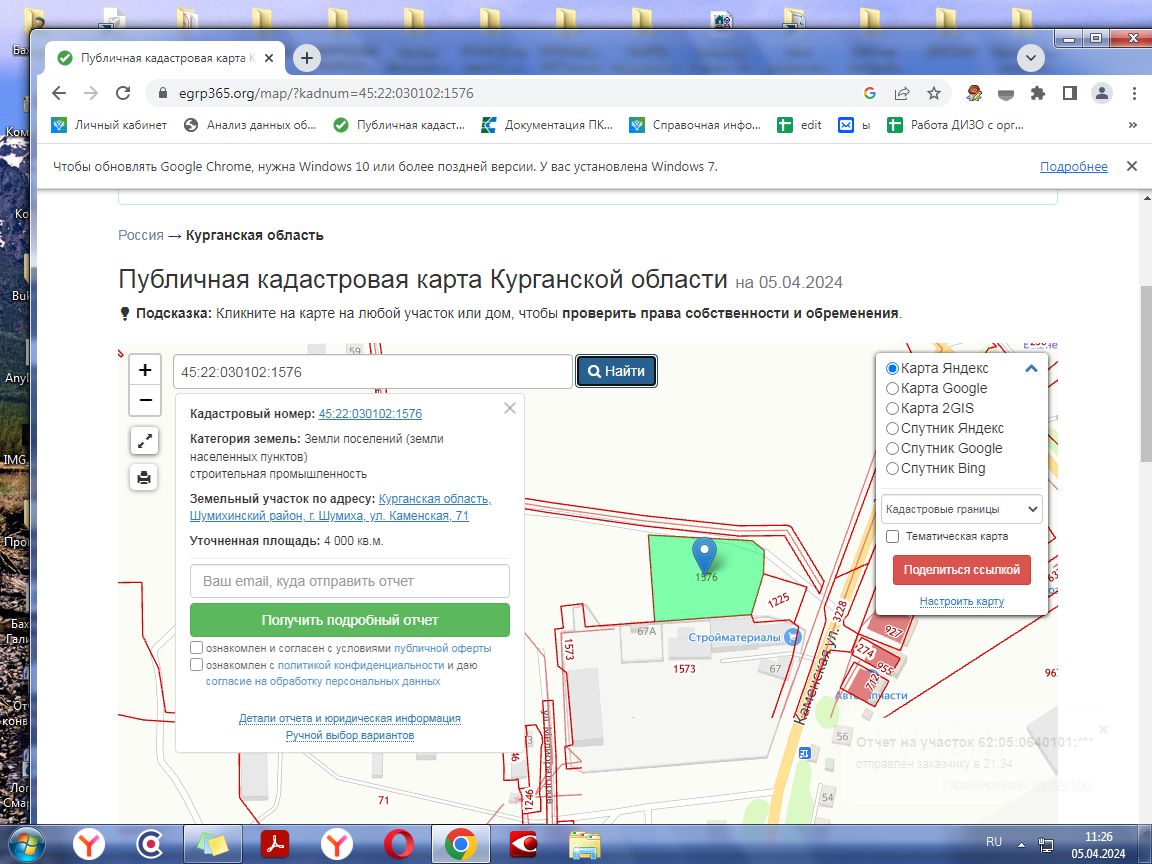Open the Chrome extensions puzzle icon
The image size is (1152, 864).
pyautogui.click(x=1038, y=93)
